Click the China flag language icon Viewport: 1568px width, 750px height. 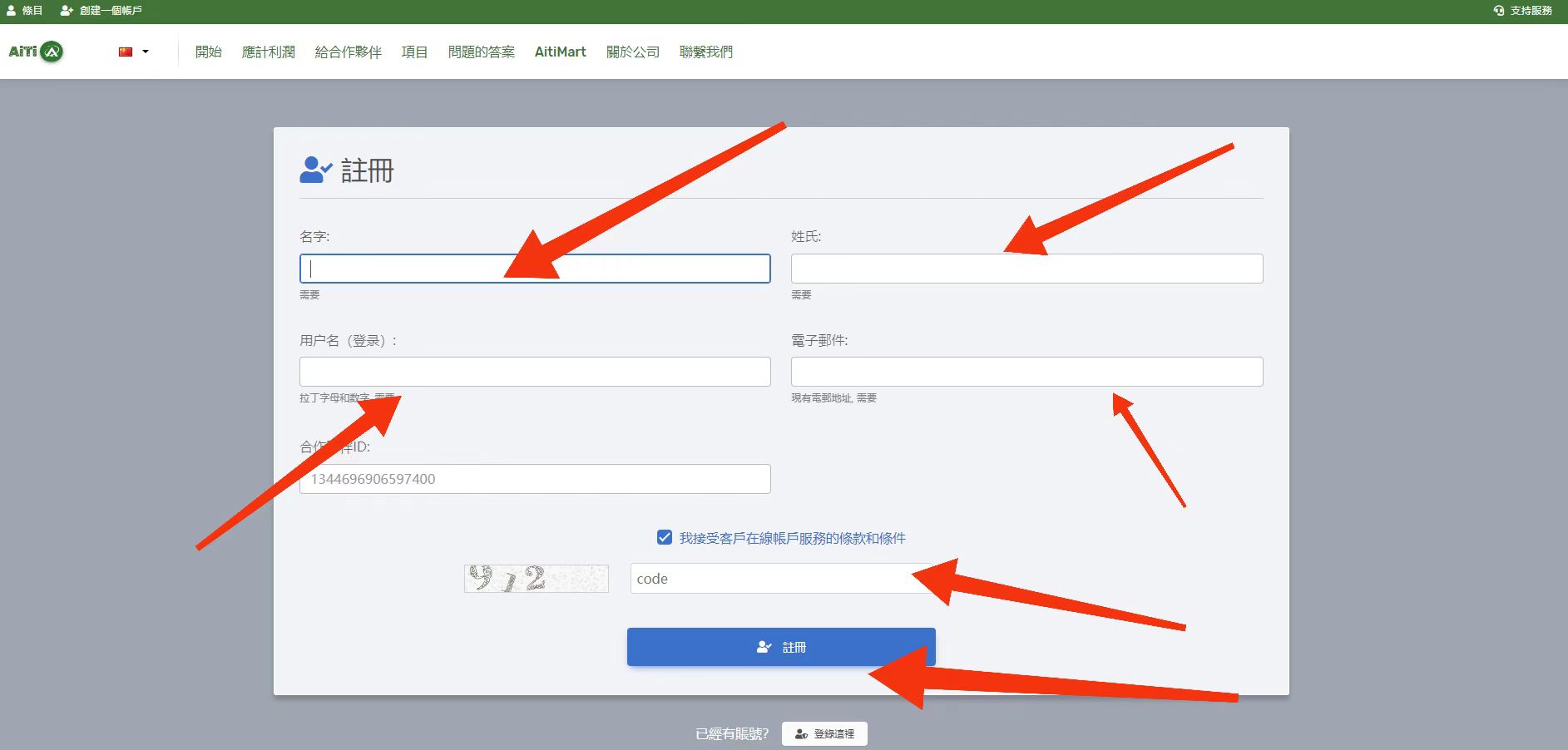(x=125, y=52)
